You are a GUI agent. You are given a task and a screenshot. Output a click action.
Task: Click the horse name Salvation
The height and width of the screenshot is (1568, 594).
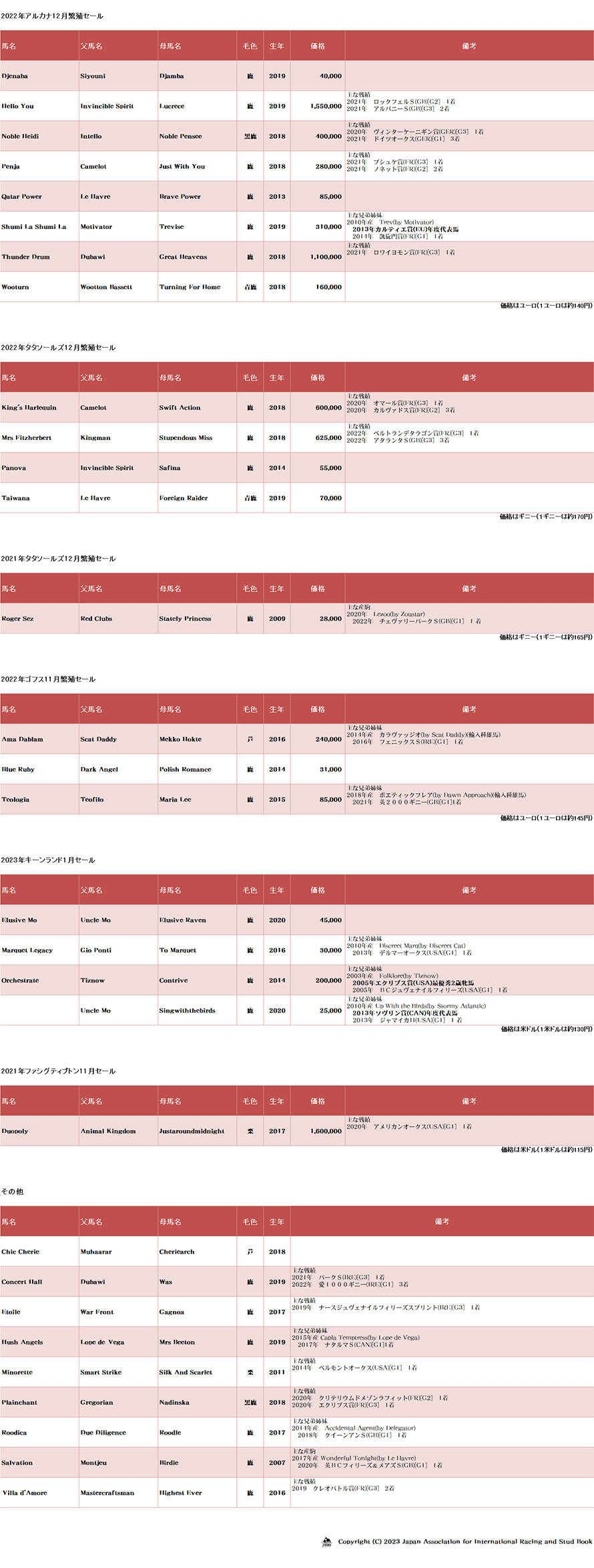point(17,1463)
